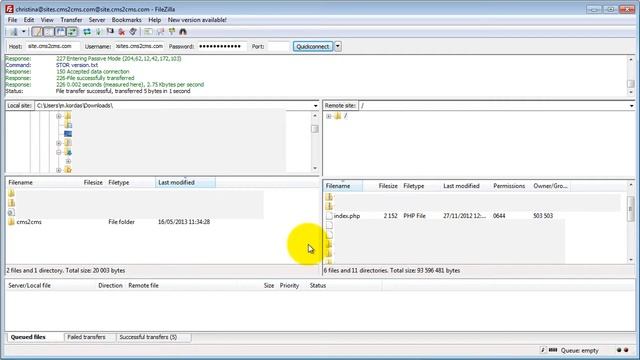This screenshot has height=360, width=640.
Task: Click the binoculars file search icon
Action: click(x=183, y=32)
